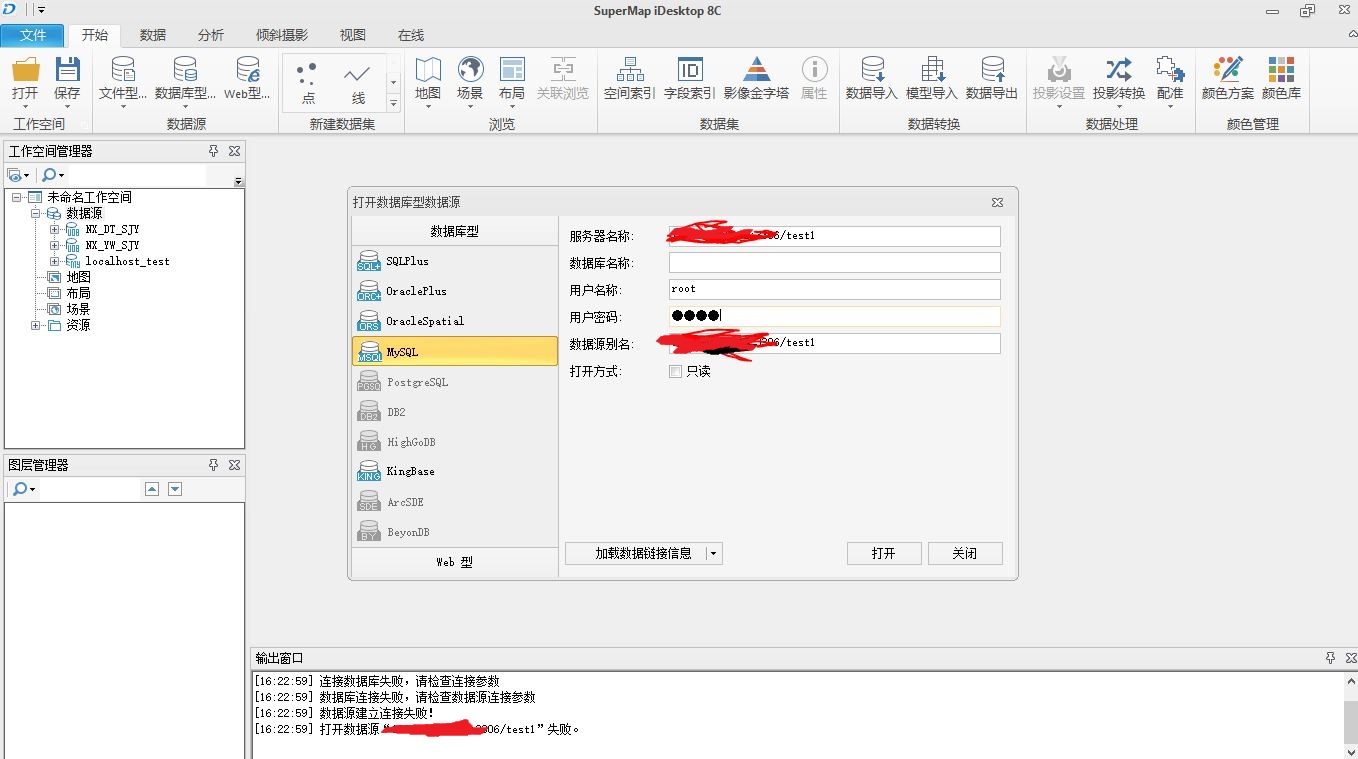Screen dimensions: 1358x759
Task: Open the 布局 layout icon
Action: click(x=512, y=70)
